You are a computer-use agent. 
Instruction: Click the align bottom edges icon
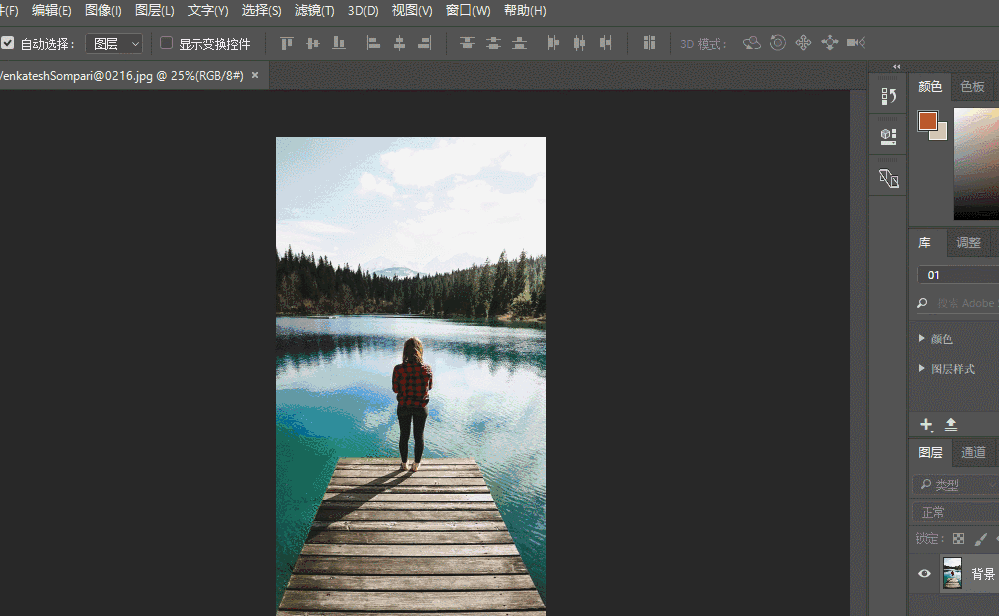[x=339, y=43]
